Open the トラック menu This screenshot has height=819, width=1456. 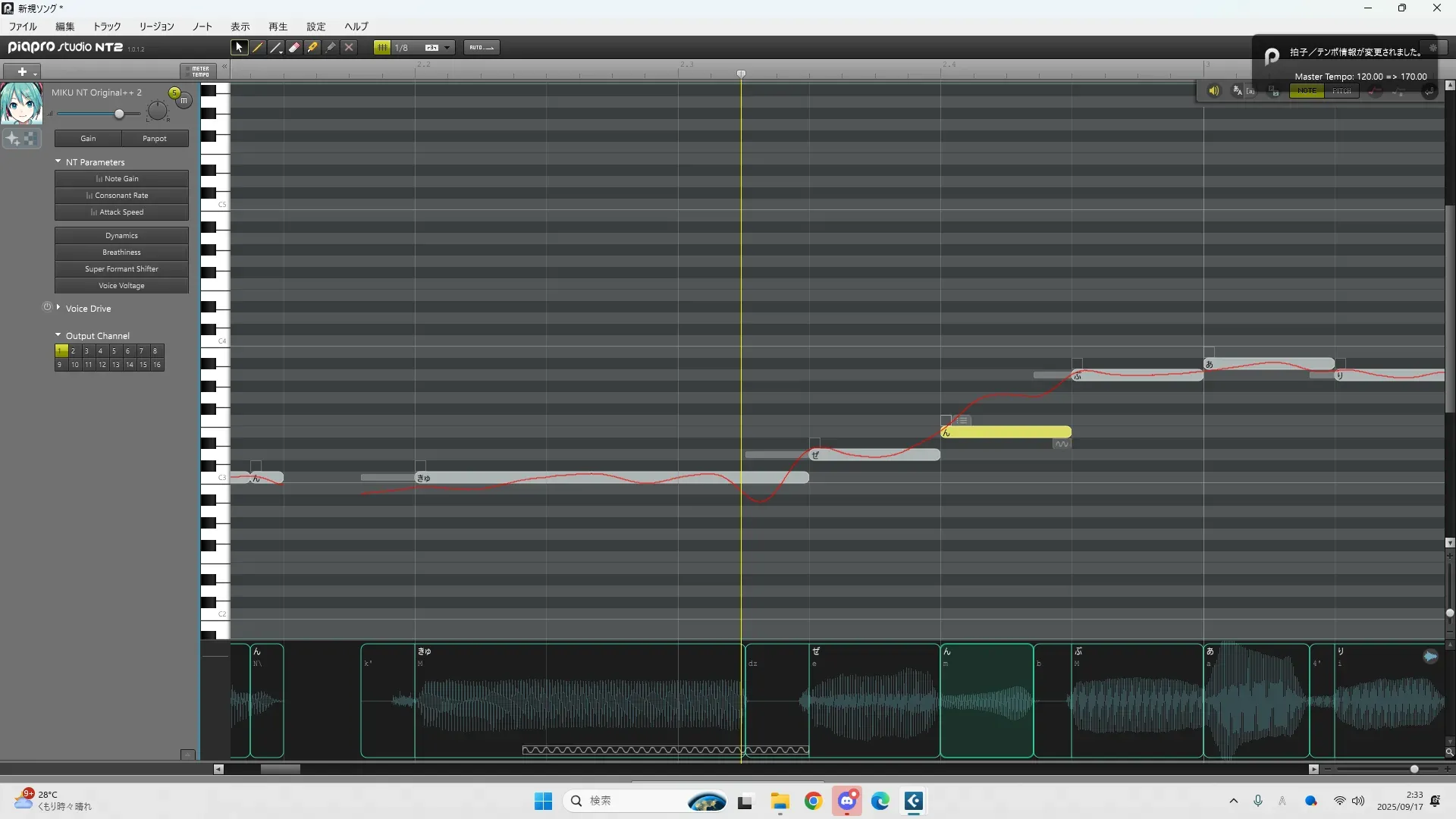[x=107, y=26]
